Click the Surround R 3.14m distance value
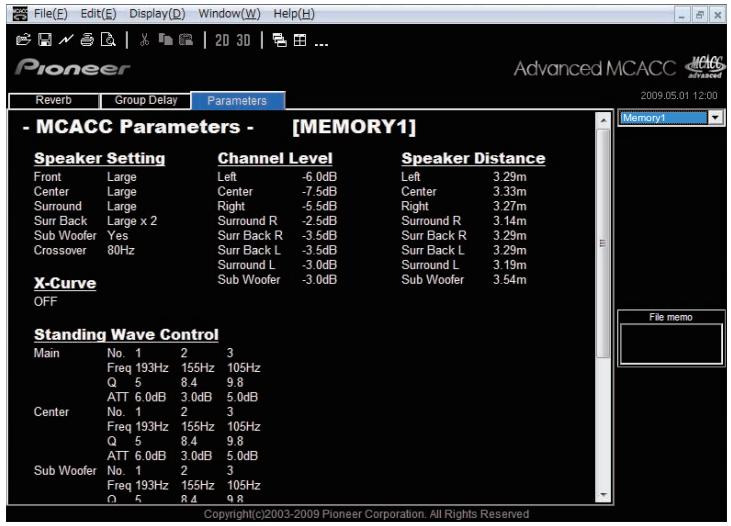Viewport: 731px width, 526px height. click(510, 221)
